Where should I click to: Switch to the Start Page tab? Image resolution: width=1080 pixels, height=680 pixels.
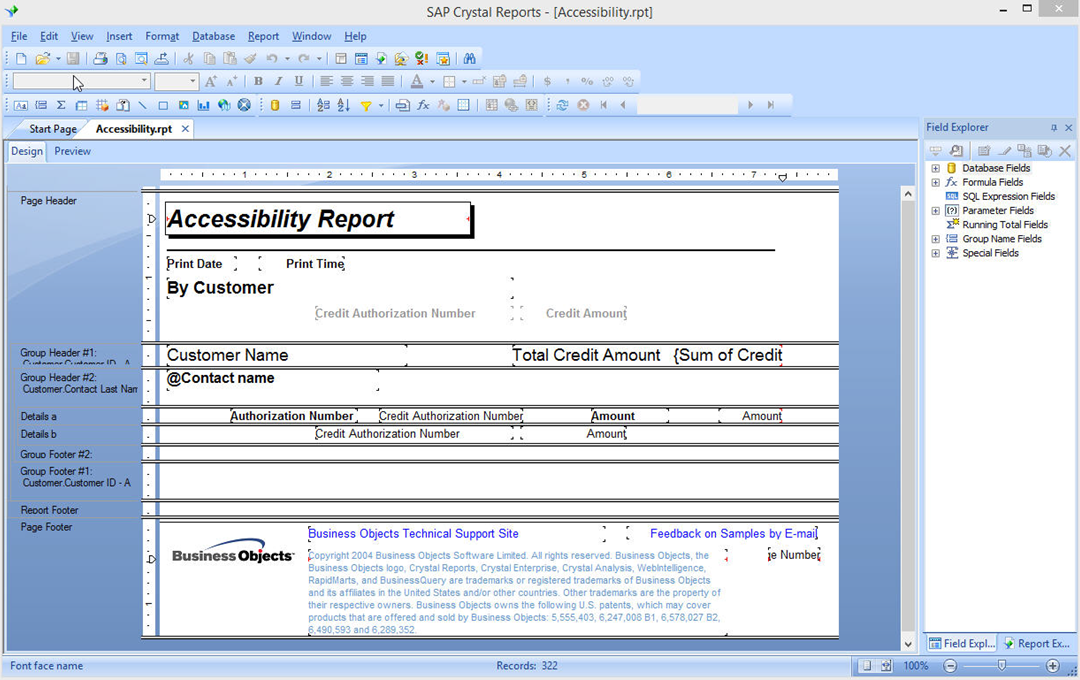click(x=53, y=129)
